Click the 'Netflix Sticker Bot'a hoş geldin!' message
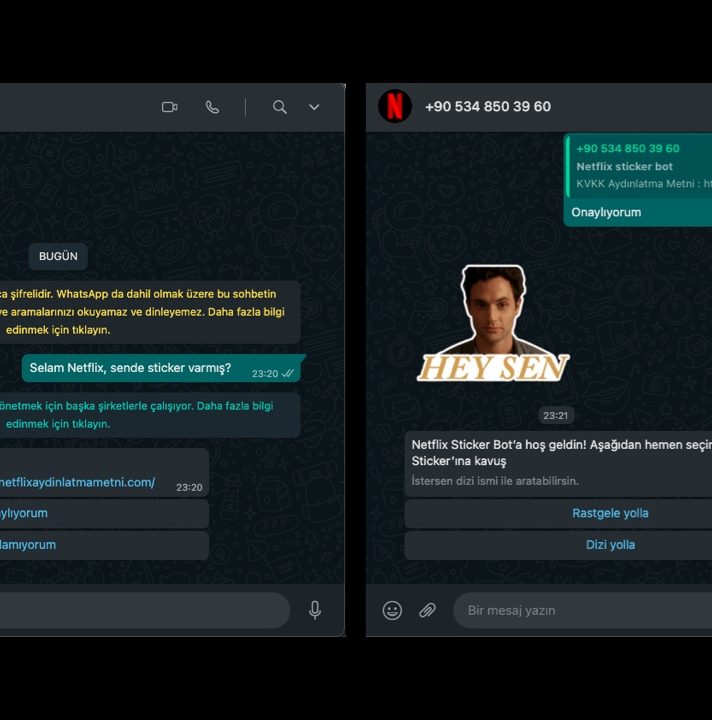The width and height of the screenshot is (712, 720). pyautogui.click(x=558, y=464)
